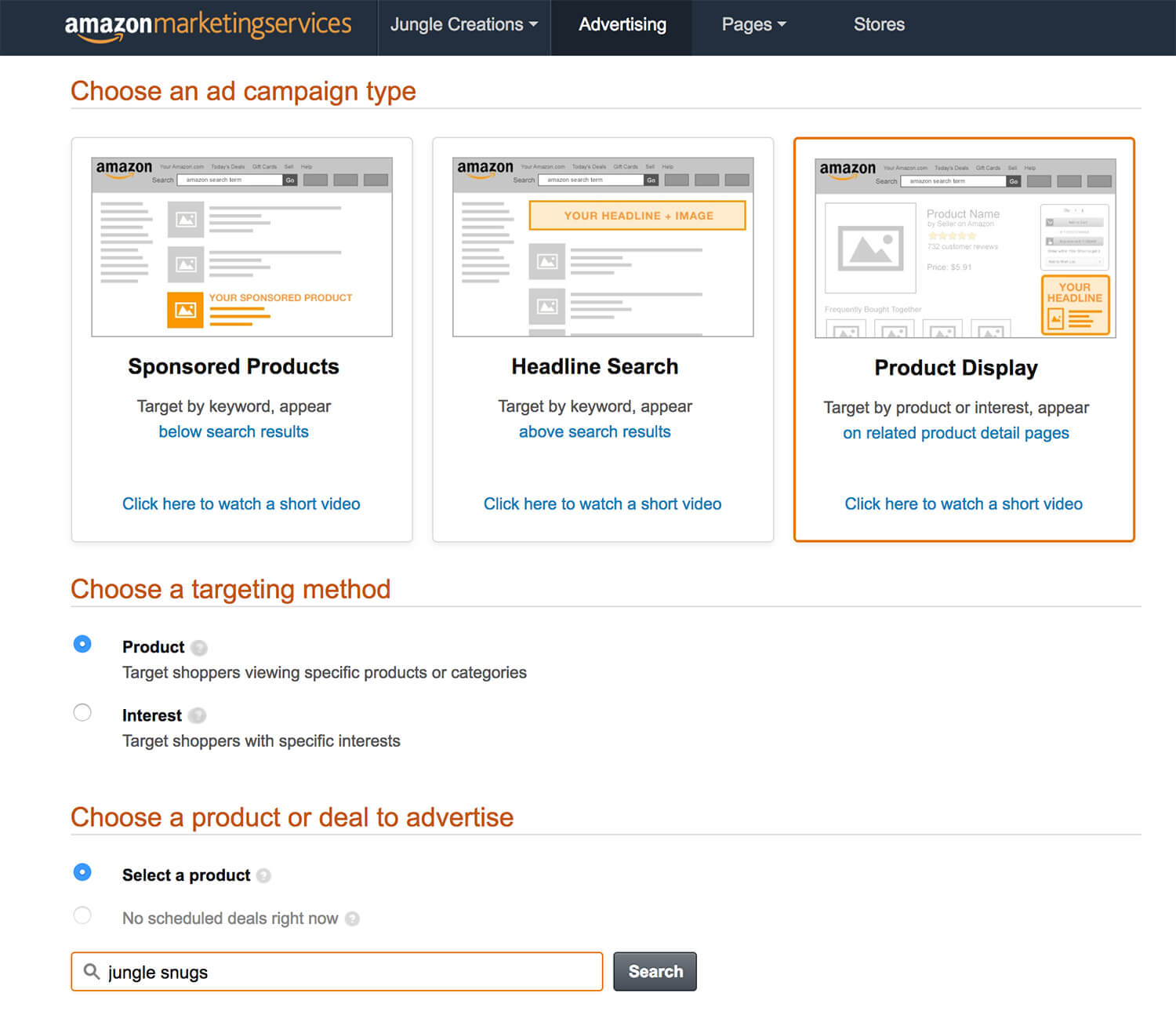The image size is (1176, 1033).
Task: Open the Jungle Creations account dropdown
Action: (464, 24)
